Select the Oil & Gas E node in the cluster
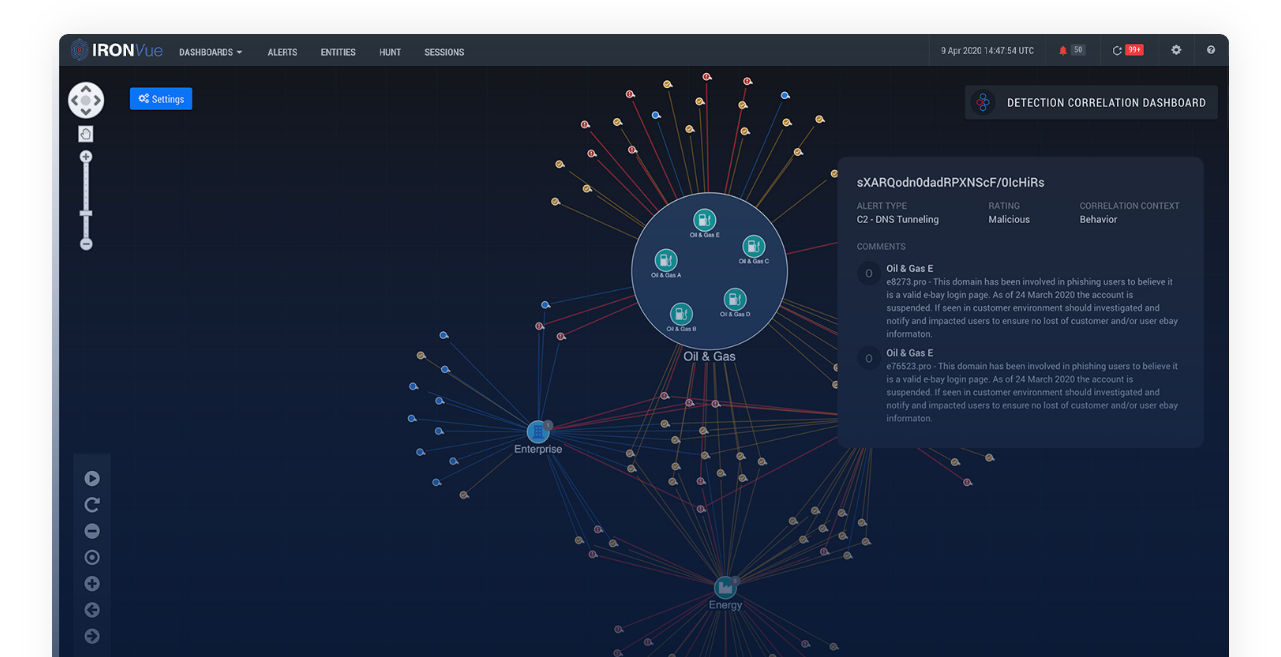This screenshot has height=657, width=1281. [x=703, y=220]
